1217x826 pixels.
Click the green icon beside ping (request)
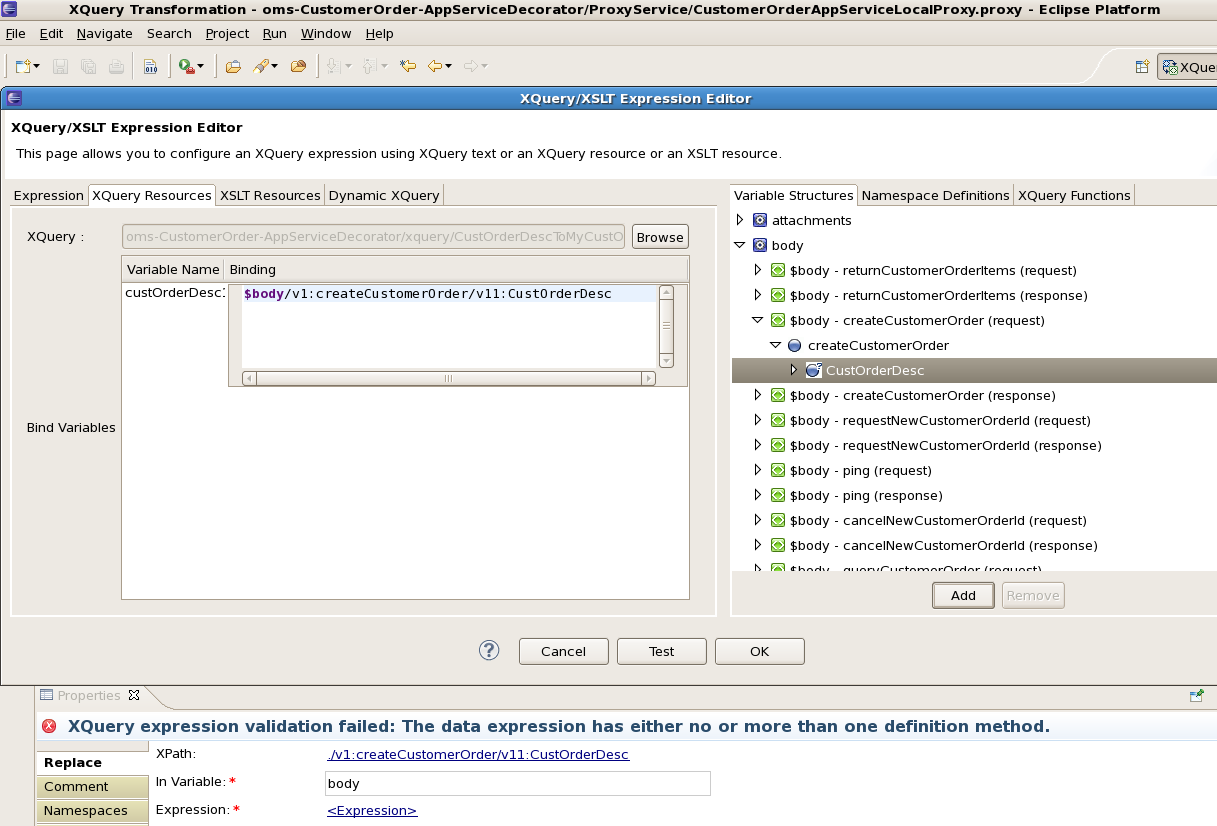[x=778, y=470]
